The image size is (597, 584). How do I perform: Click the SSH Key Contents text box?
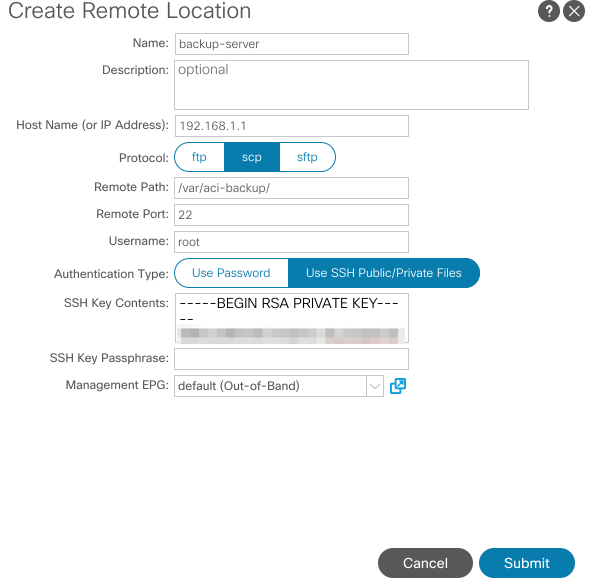(292, 318)
